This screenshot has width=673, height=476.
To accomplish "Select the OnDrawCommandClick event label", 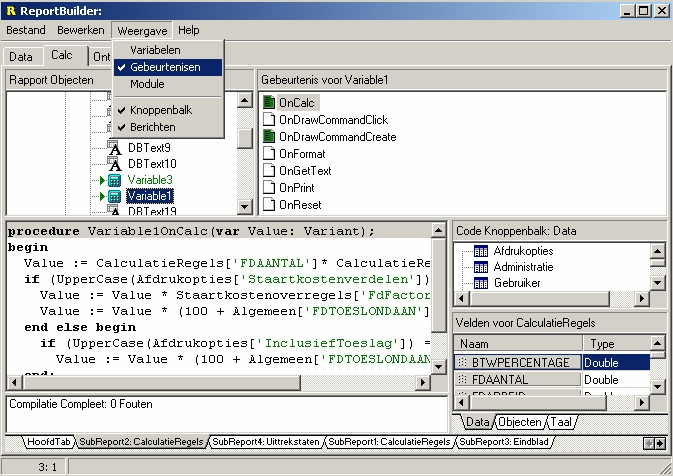I will click(x=333, y=120).
